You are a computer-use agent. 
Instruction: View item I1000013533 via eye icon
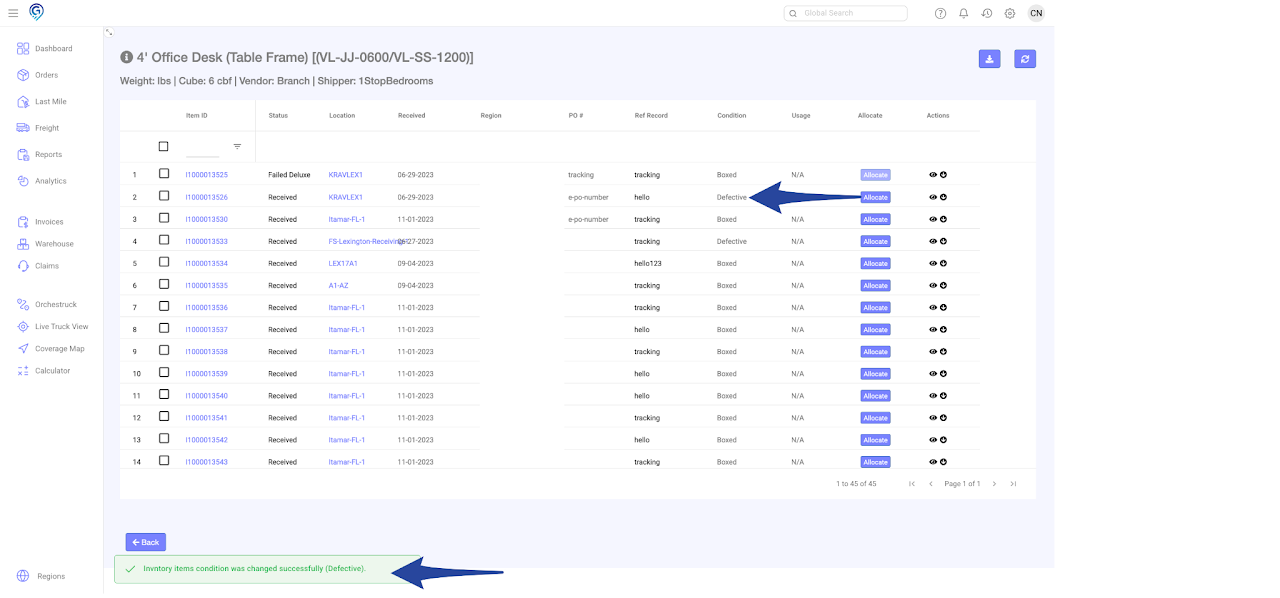point(933,241)
